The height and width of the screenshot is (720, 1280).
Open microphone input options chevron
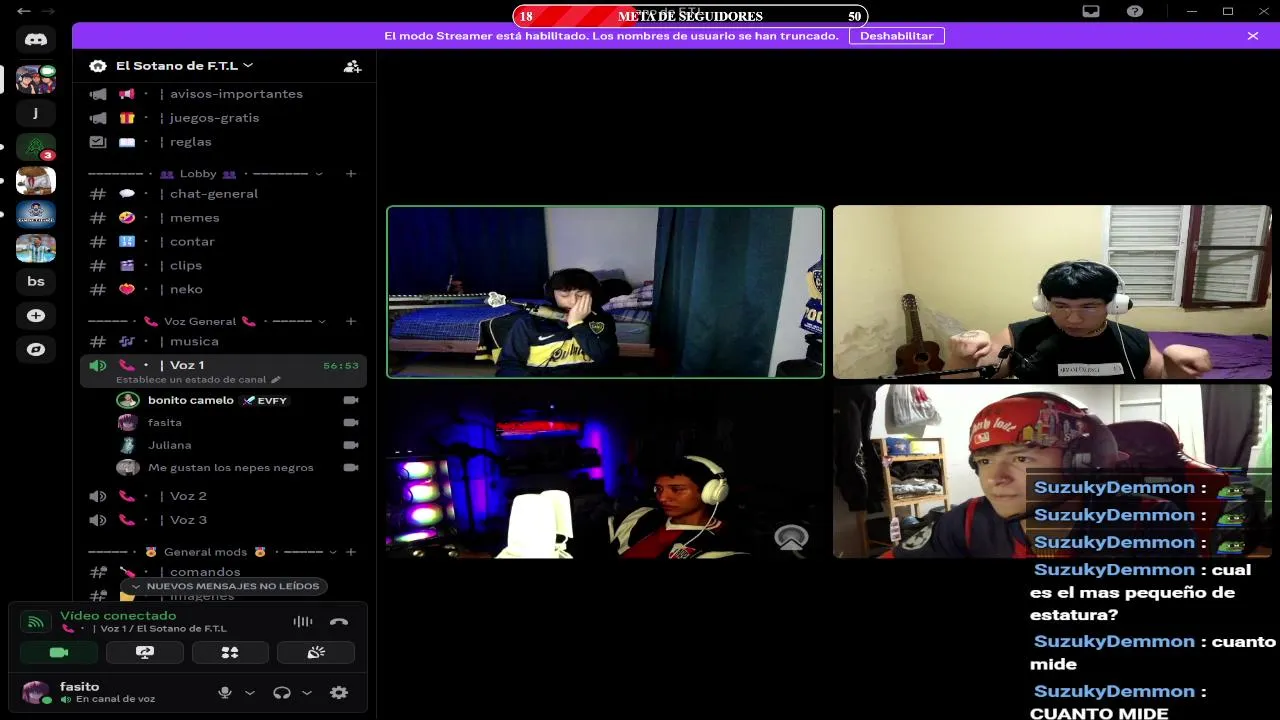coord(250,692)
